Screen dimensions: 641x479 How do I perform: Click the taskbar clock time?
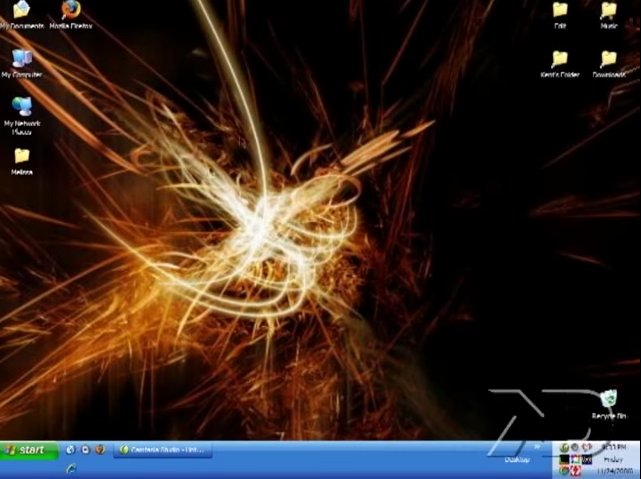[x=615, y=448]
